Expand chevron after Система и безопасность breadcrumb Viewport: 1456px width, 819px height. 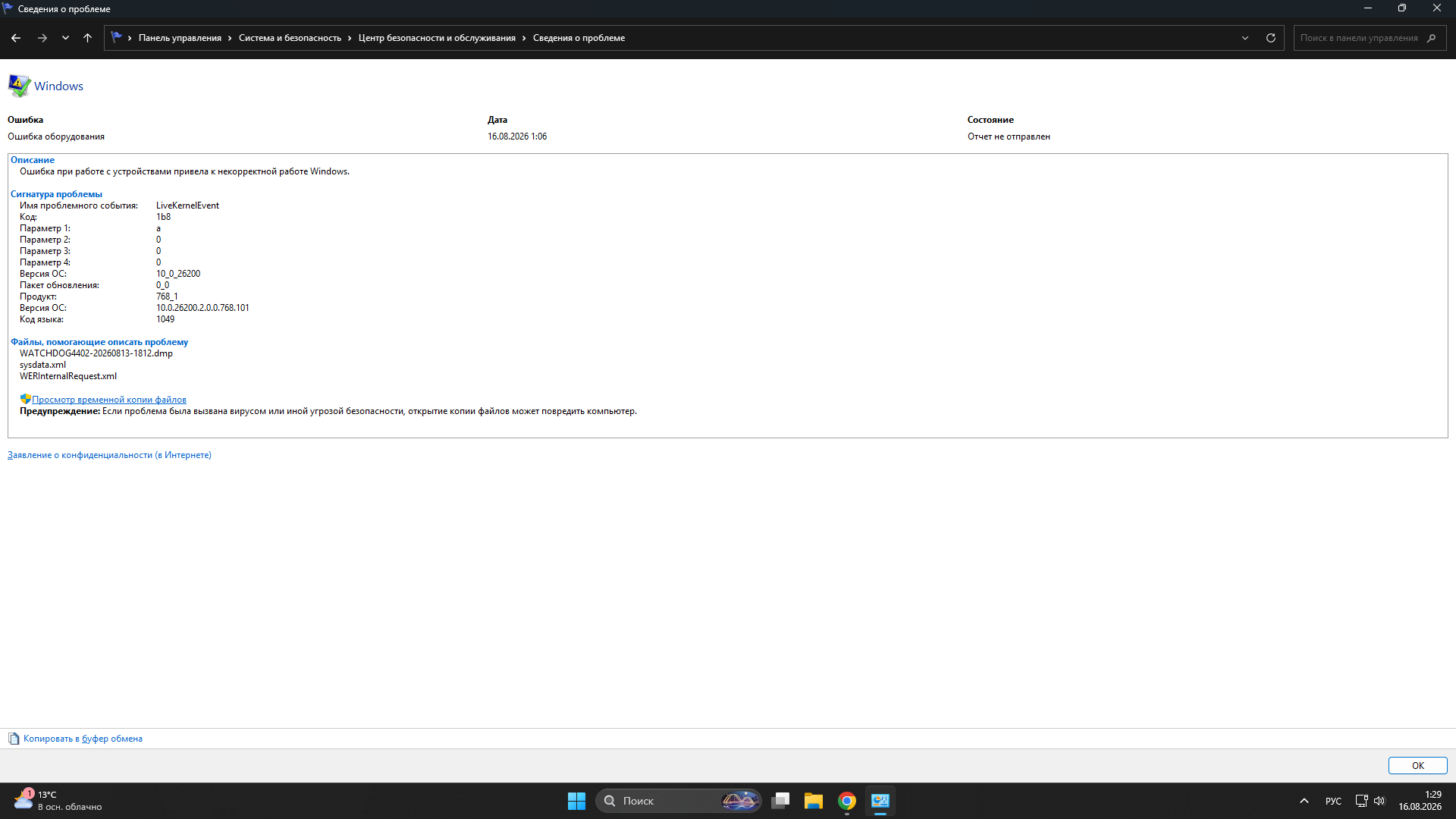(x=350, y=38)
